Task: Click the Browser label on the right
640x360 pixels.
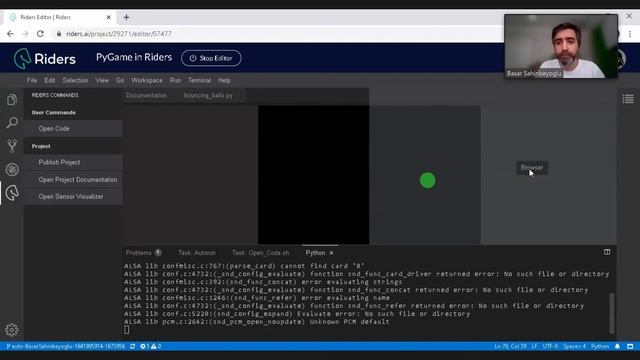Action: [x=532, y=167]
